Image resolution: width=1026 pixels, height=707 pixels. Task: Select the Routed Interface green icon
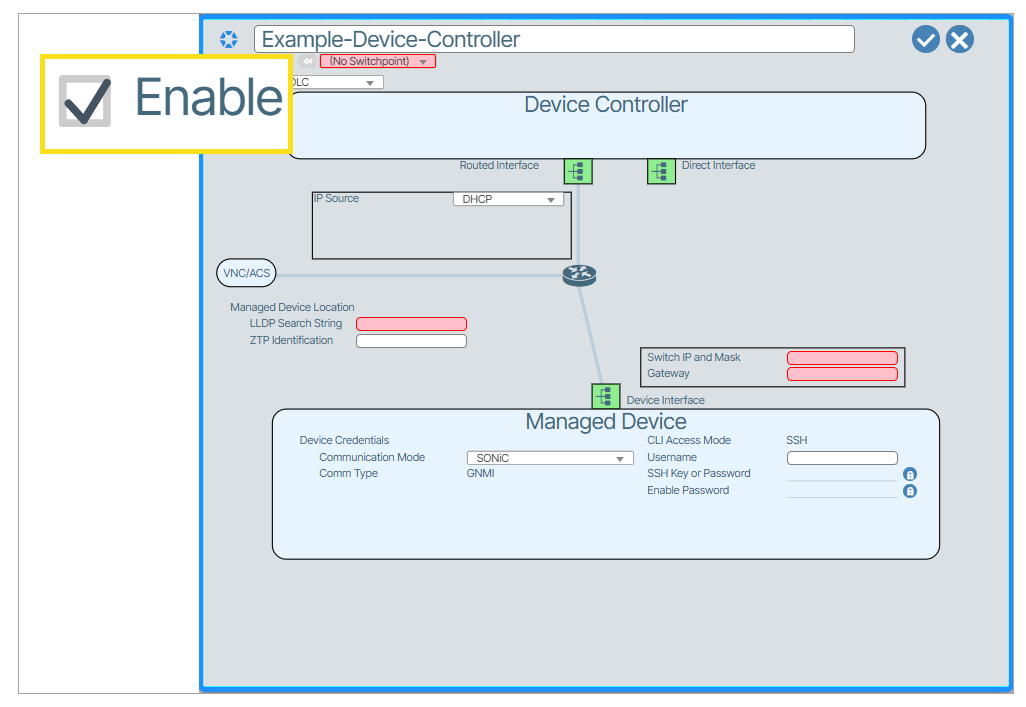coord(578,171)
